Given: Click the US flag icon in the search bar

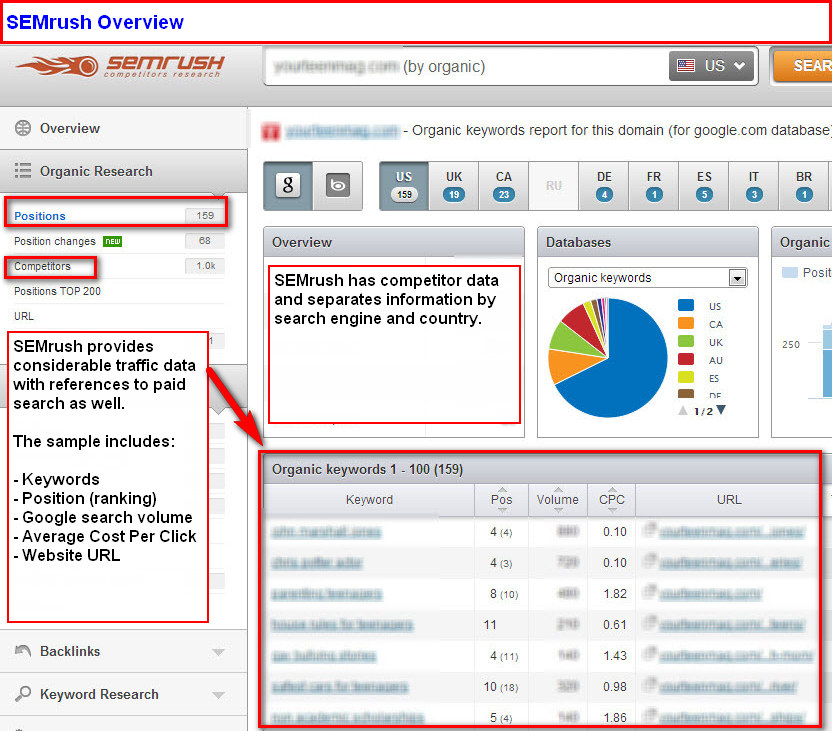Looking at the screenshot, I should point(686,66).
